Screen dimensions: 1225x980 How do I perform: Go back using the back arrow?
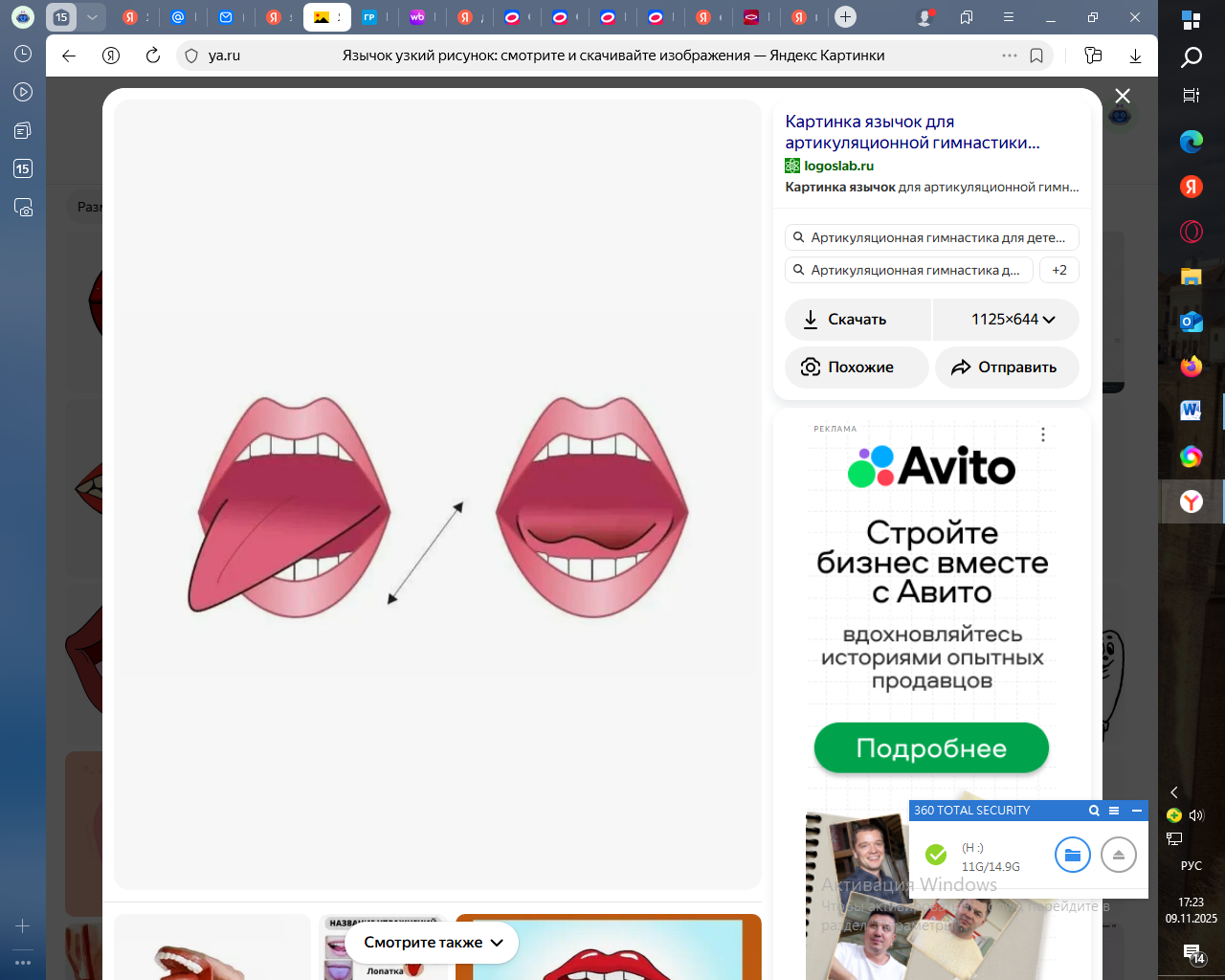69,56
